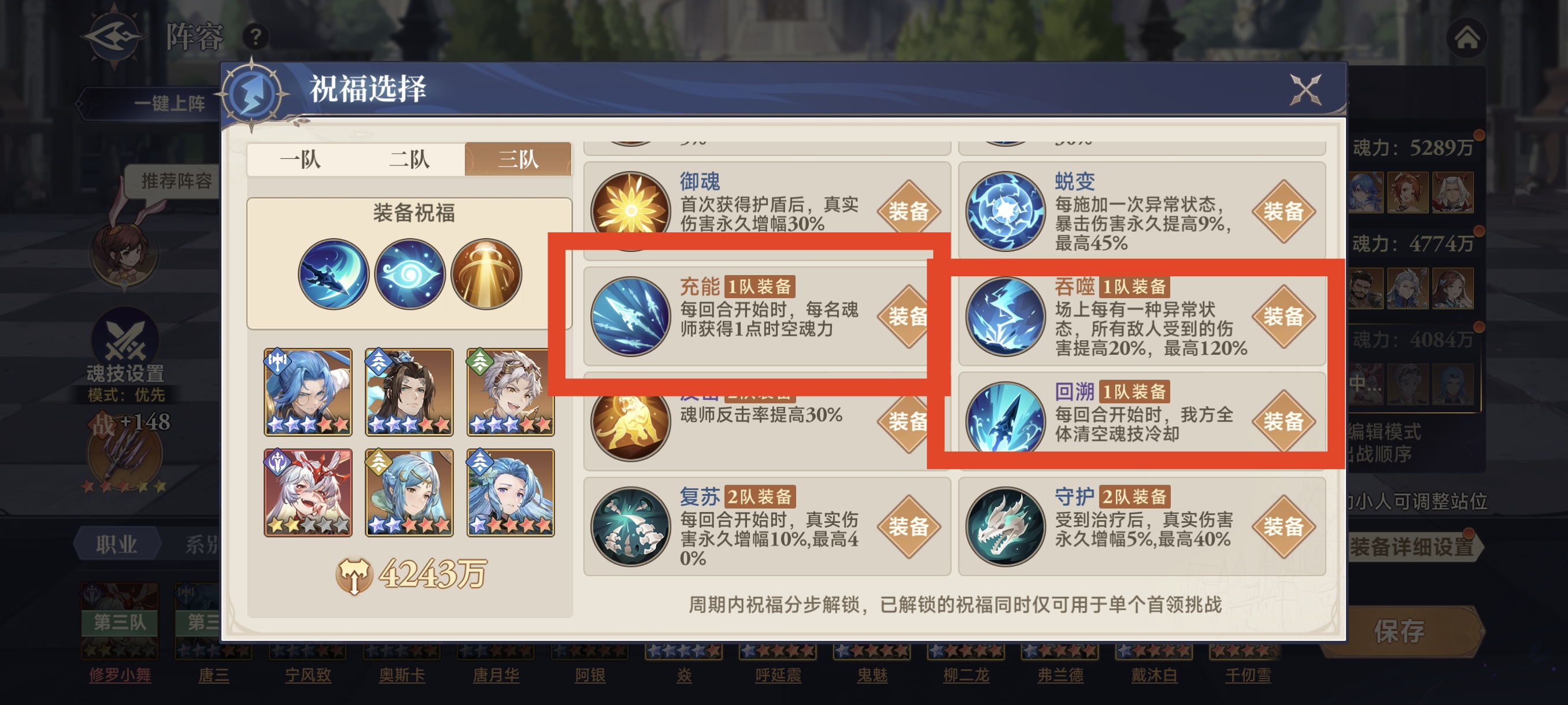1568x705 pixels.
Task: Click the 复苏 blessing icon
Action: [631, 527]
